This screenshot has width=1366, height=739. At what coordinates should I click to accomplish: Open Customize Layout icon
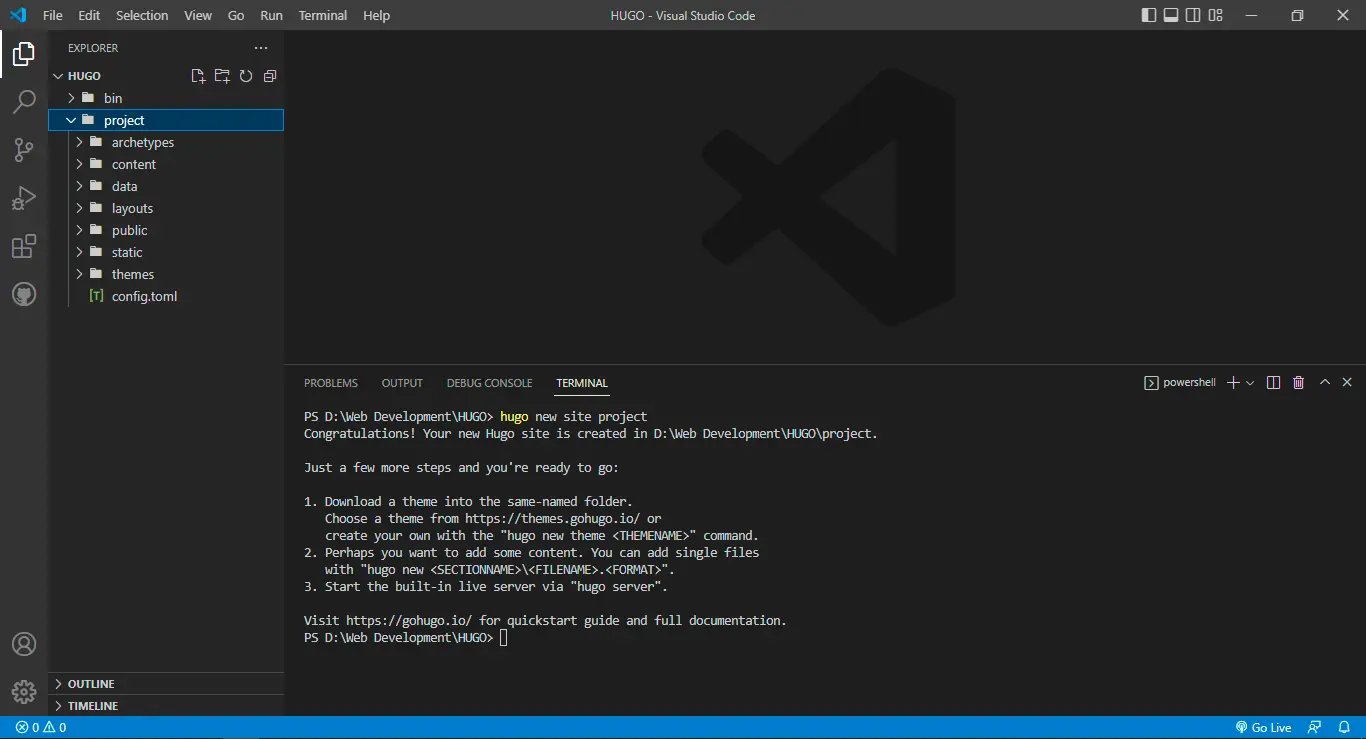click(1216, 15)
